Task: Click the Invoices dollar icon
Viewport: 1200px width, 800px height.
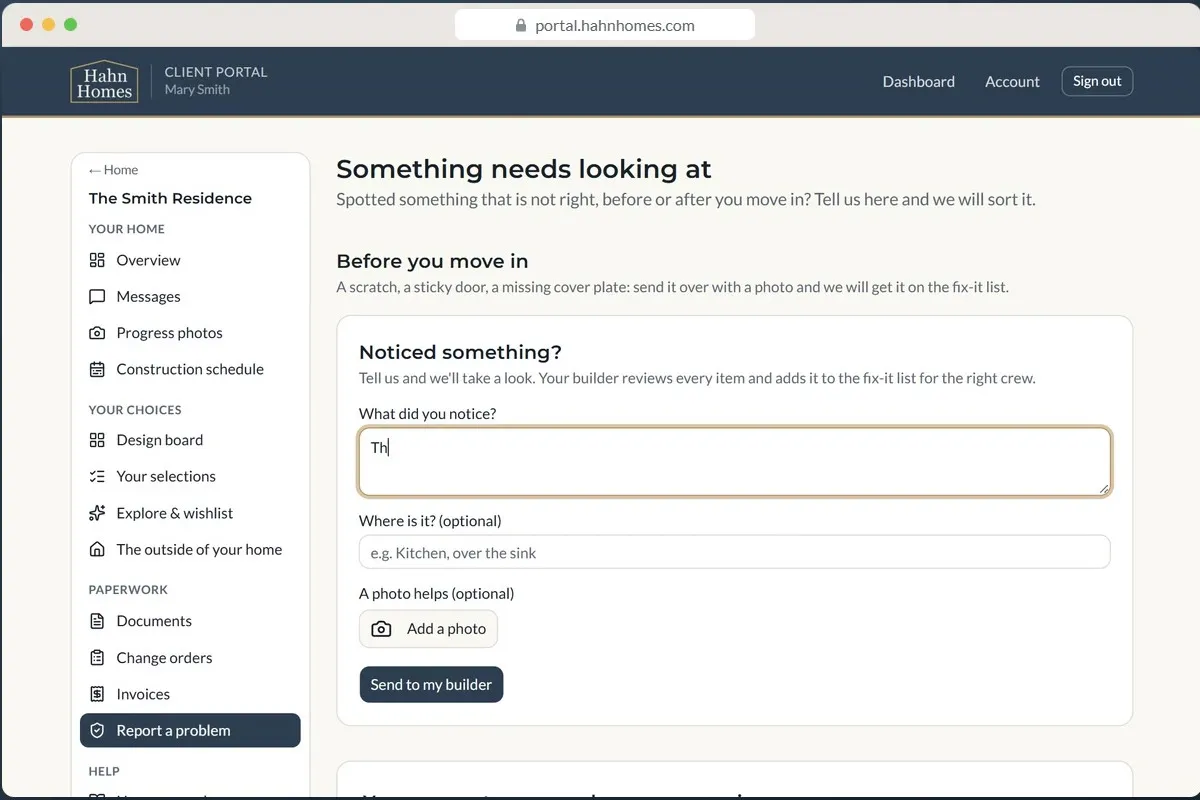Action: 97,694
